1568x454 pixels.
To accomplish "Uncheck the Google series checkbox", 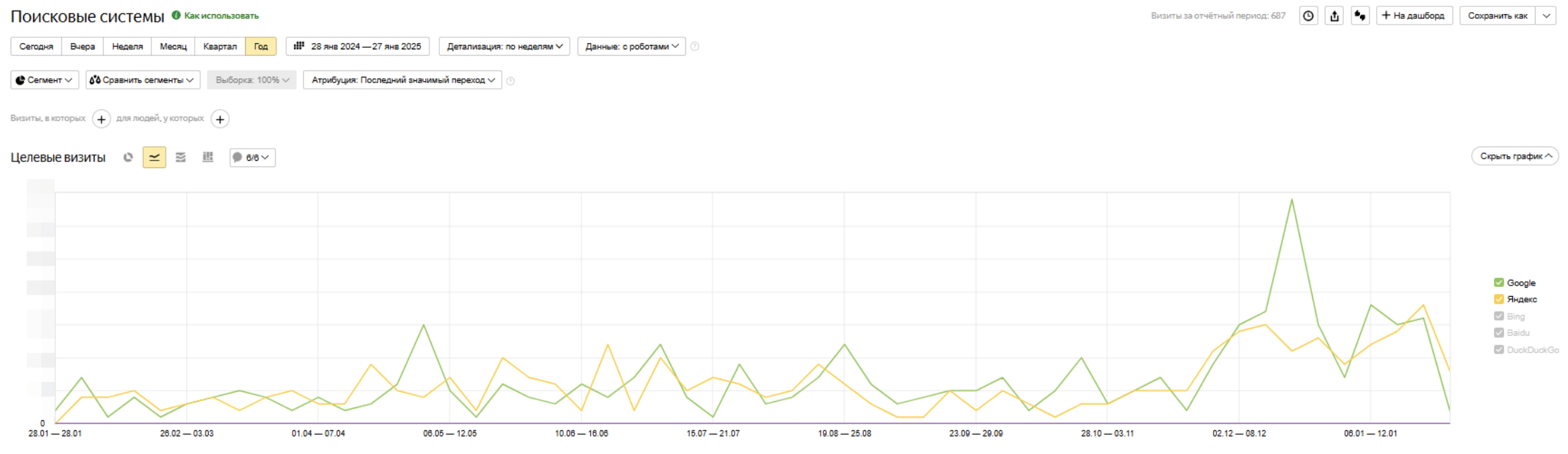I will pos(1499,283).
